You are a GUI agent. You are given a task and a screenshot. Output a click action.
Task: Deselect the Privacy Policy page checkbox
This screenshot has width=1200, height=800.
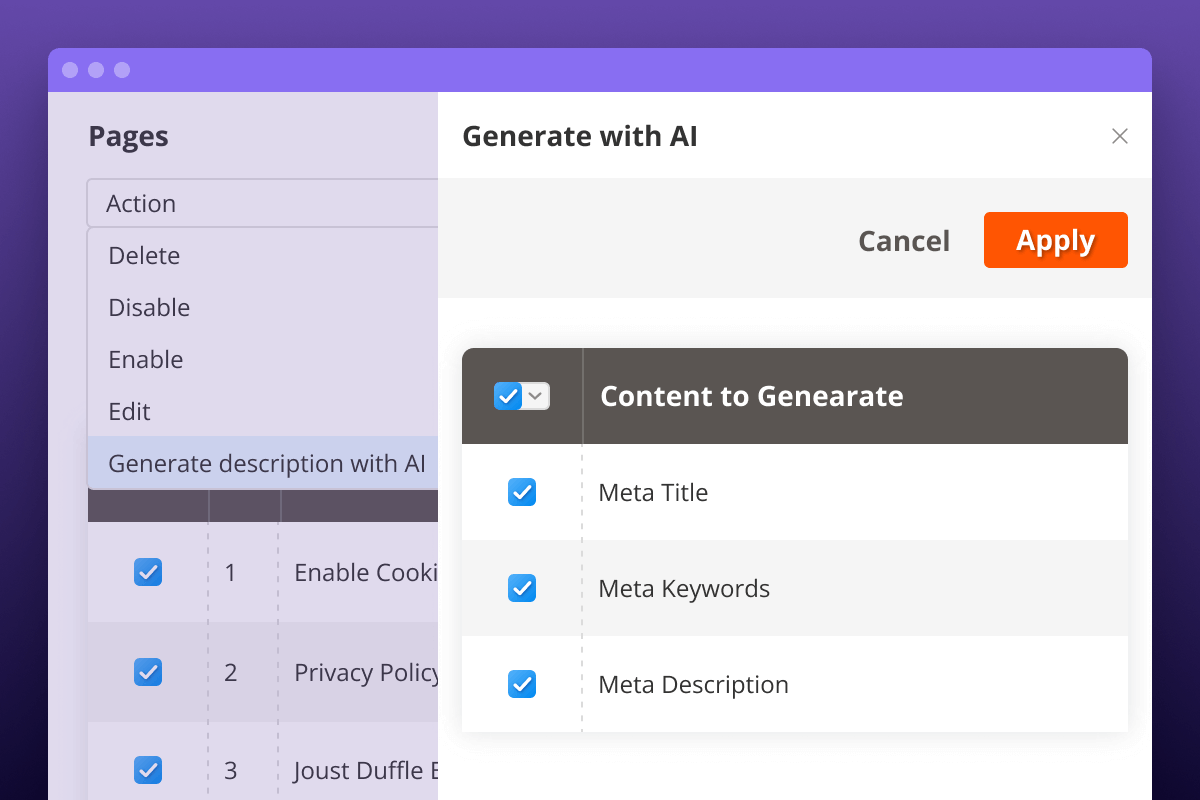(x=147, y=672)
